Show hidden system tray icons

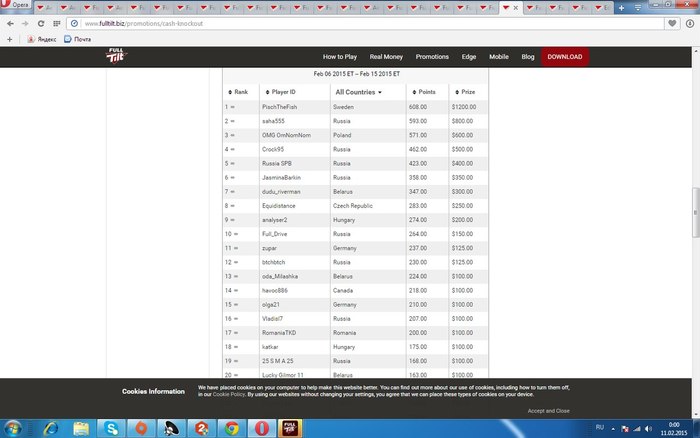[613, 429]
